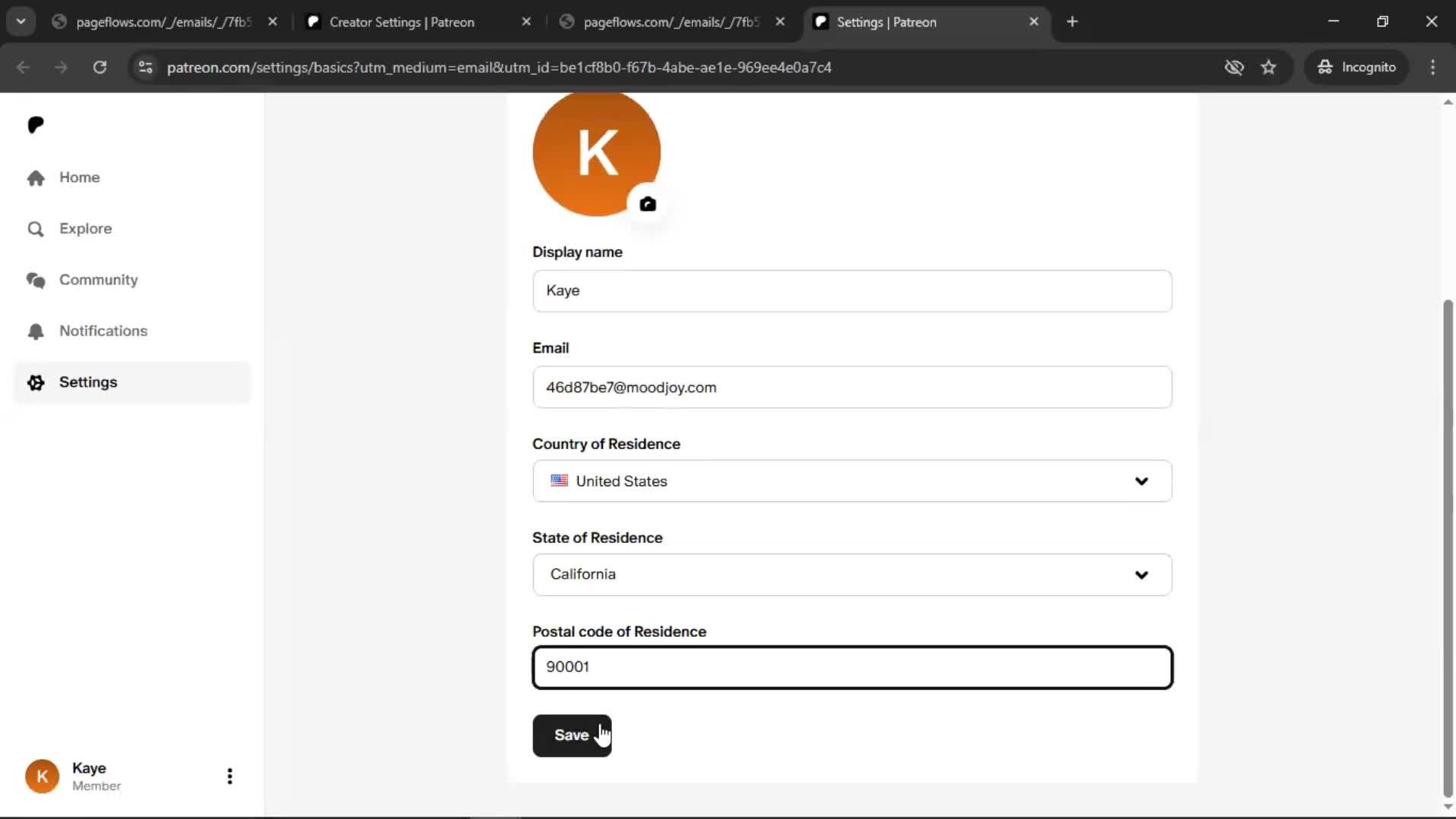Image resolution: width=1456 pixels, height=819 pixels.
Task: Open a new browser tab
Action: (1072, 22)
